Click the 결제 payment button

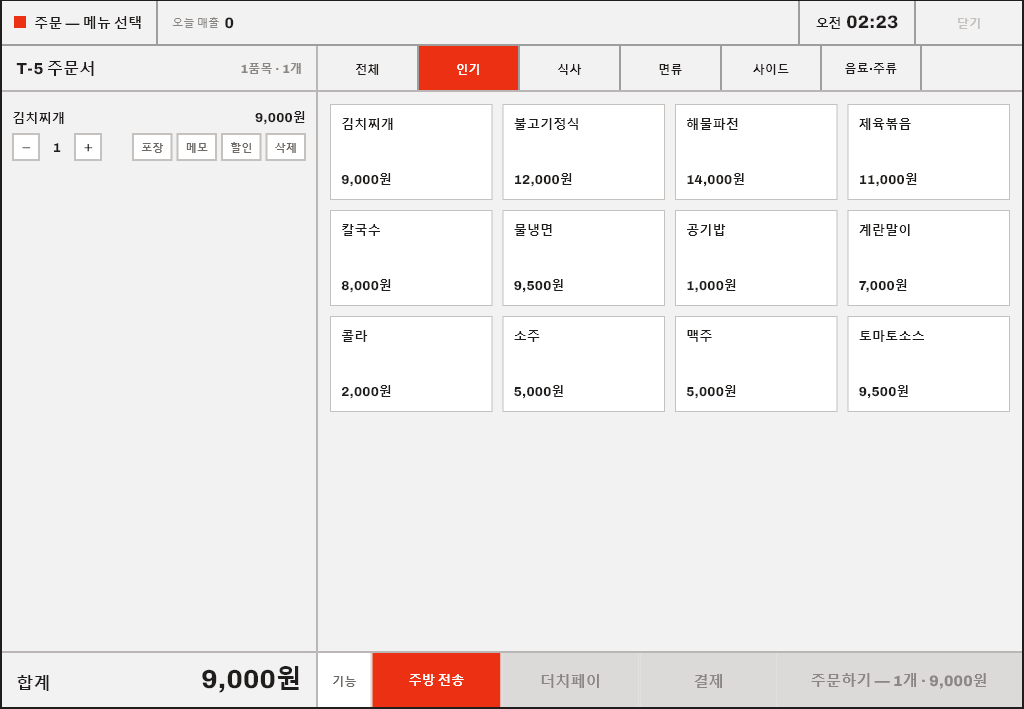click(708, 680)
